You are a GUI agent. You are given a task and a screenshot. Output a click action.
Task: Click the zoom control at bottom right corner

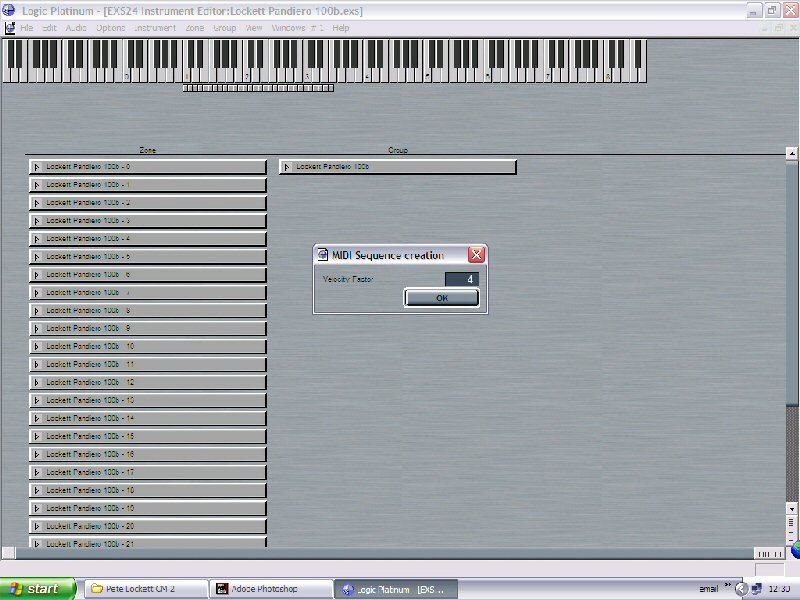tap(768, 554)
